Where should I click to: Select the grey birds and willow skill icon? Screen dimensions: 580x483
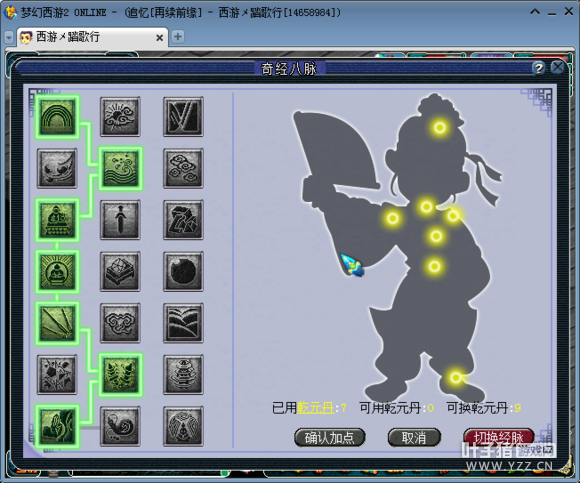coord(57,169)
